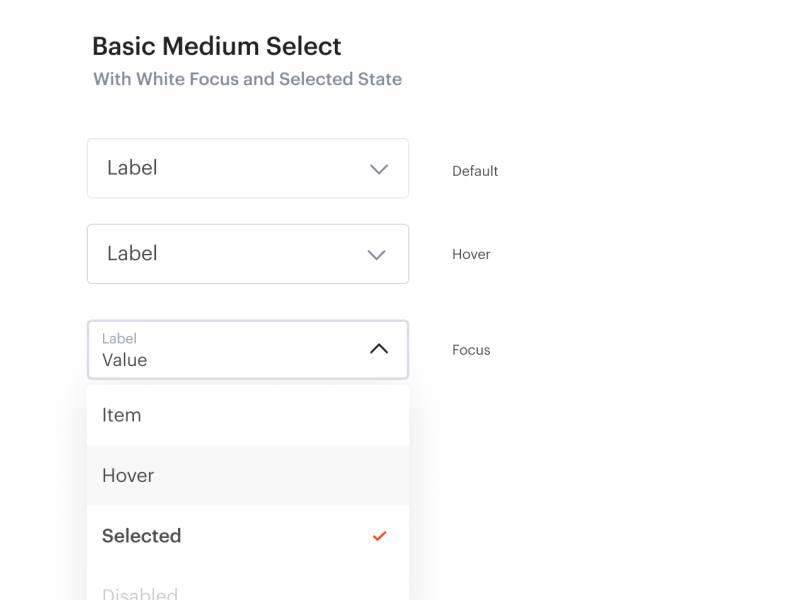Viewport: 800px width, 600px height.
Task: Open the Default select dropdown
Action: (248, 168)
